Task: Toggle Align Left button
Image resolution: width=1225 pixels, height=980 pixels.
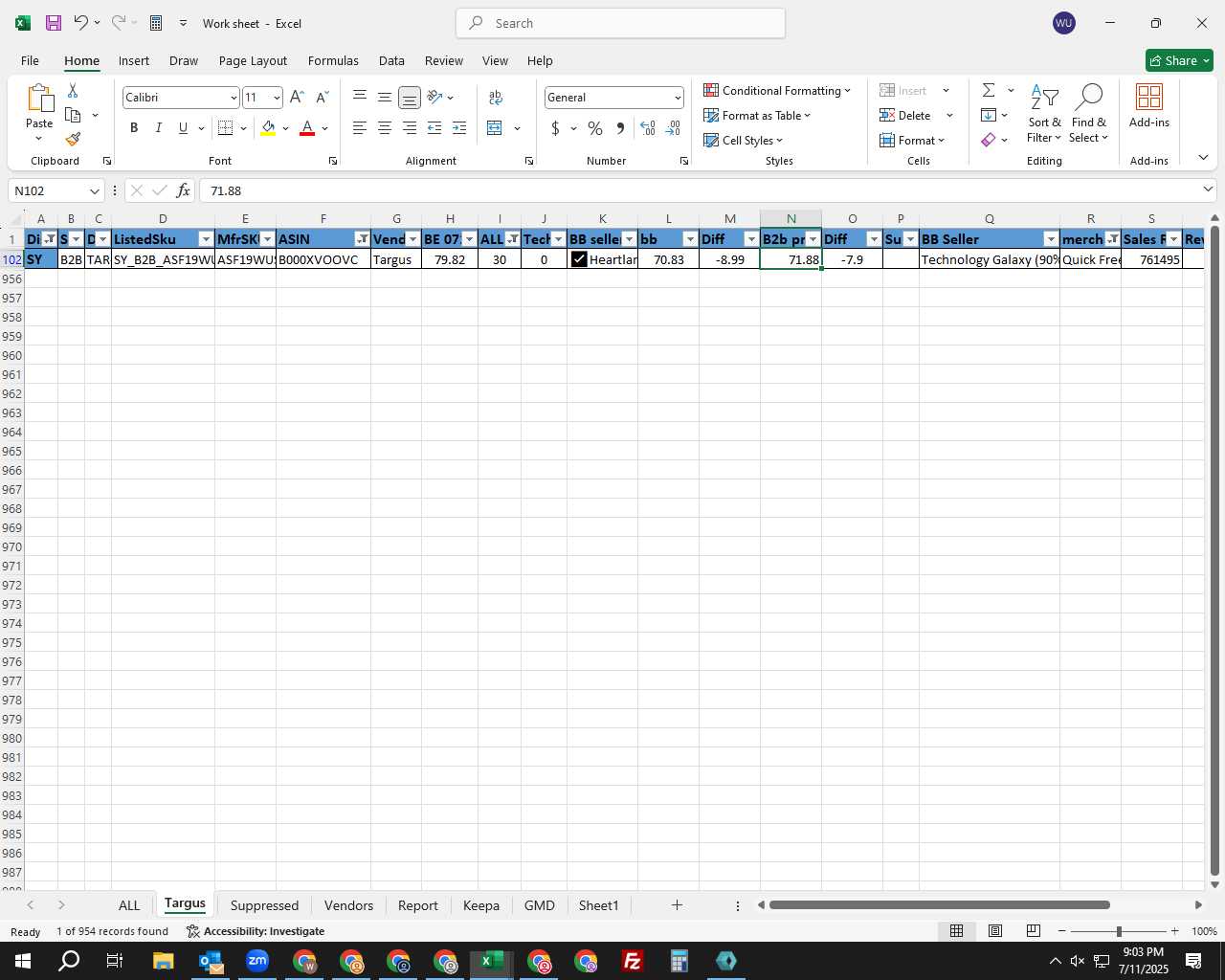Action: tap(360, 127)
